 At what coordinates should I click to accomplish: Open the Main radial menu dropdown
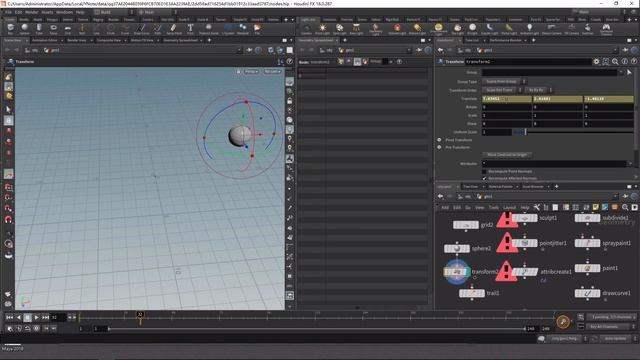coord(157,12)
